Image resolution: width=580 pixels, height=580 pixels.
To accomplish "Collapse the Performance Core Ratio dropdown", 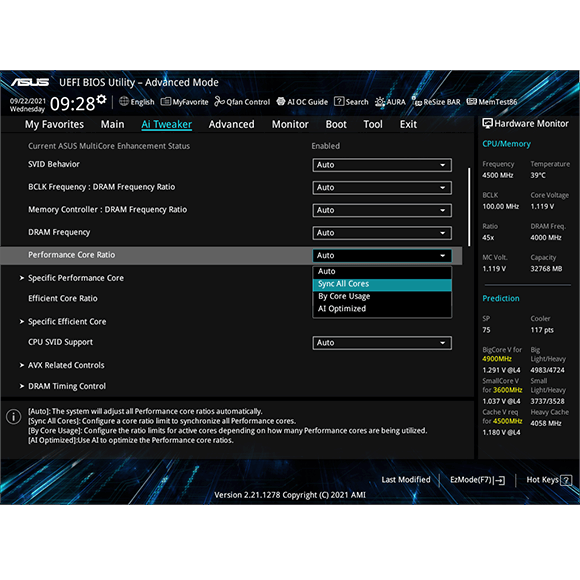I will point(382,256).
